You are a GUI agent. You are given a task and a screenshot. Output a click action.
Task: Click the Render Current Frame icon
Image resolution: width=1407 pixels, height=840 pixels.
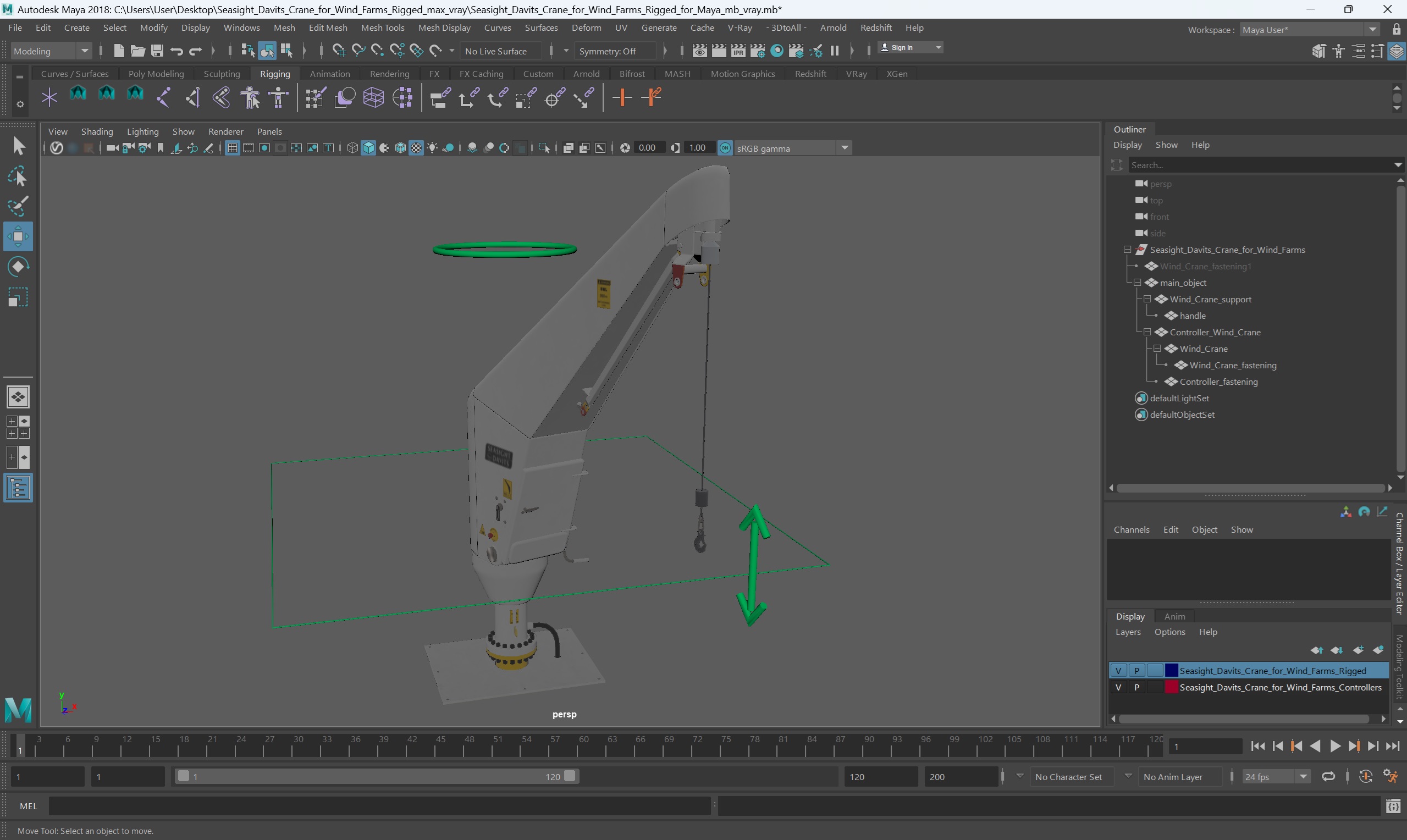719,51
